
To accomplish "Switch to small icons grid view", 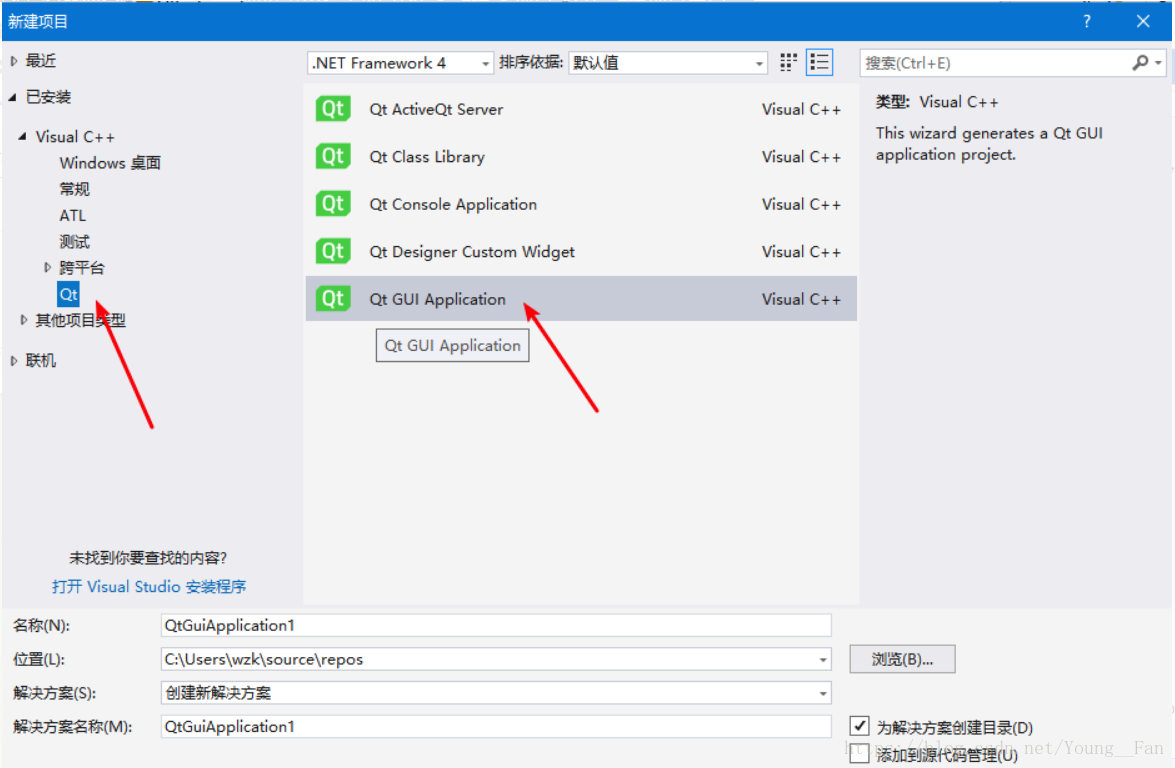I will (x=788, y=63).
